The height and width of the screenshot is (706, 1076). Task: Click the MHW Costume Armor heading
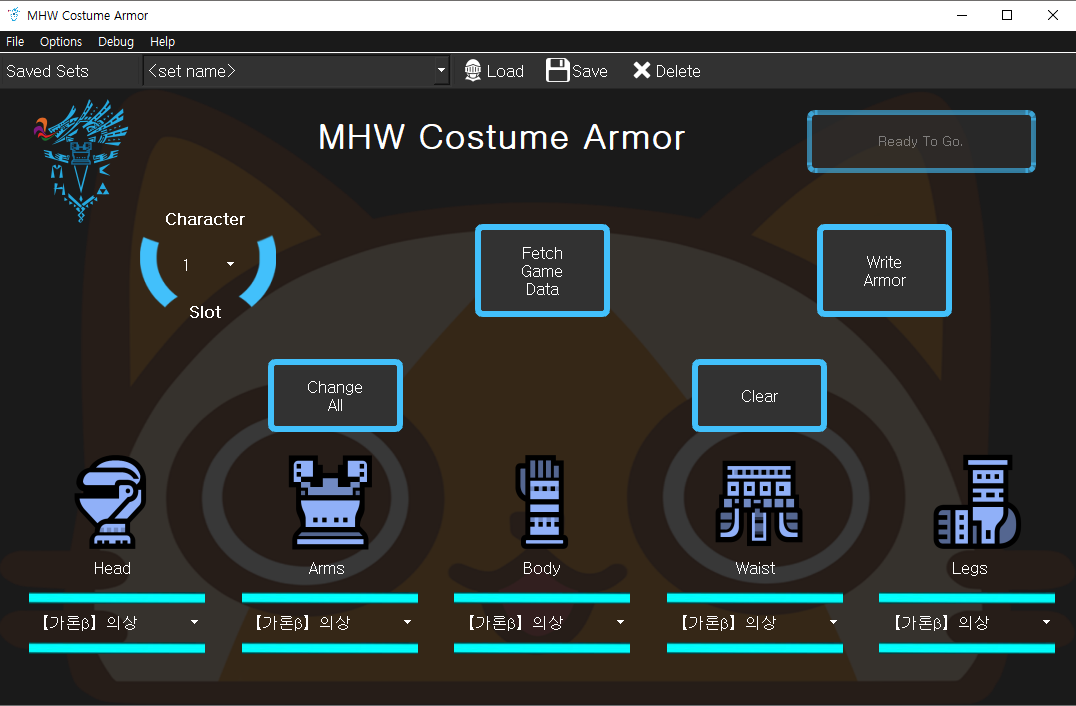pyautogui.click(x=502, y=137)
